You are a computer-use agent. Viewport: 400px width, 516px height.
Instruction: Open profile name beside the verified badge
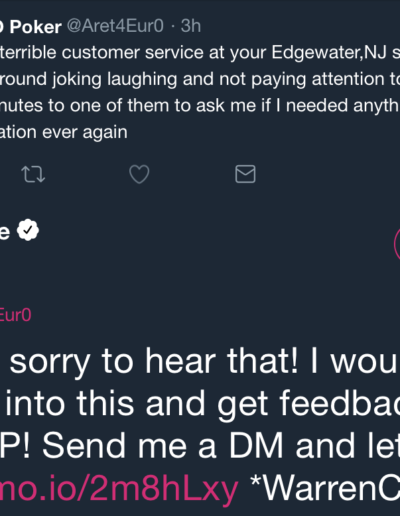pyautogui.click(x=5, y=232)
